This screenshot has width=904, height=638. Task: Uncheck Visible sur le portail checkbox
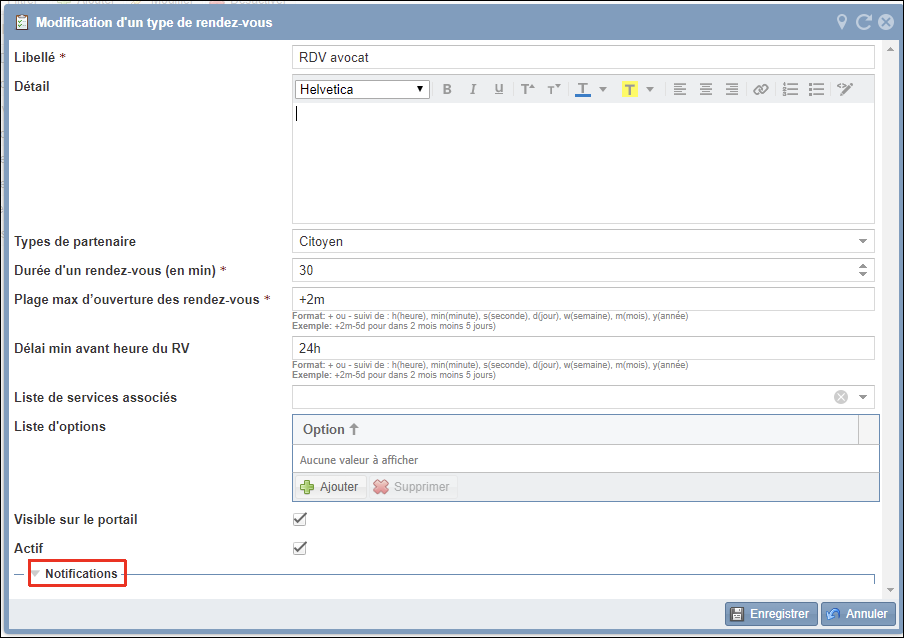[x=299, y=519]
